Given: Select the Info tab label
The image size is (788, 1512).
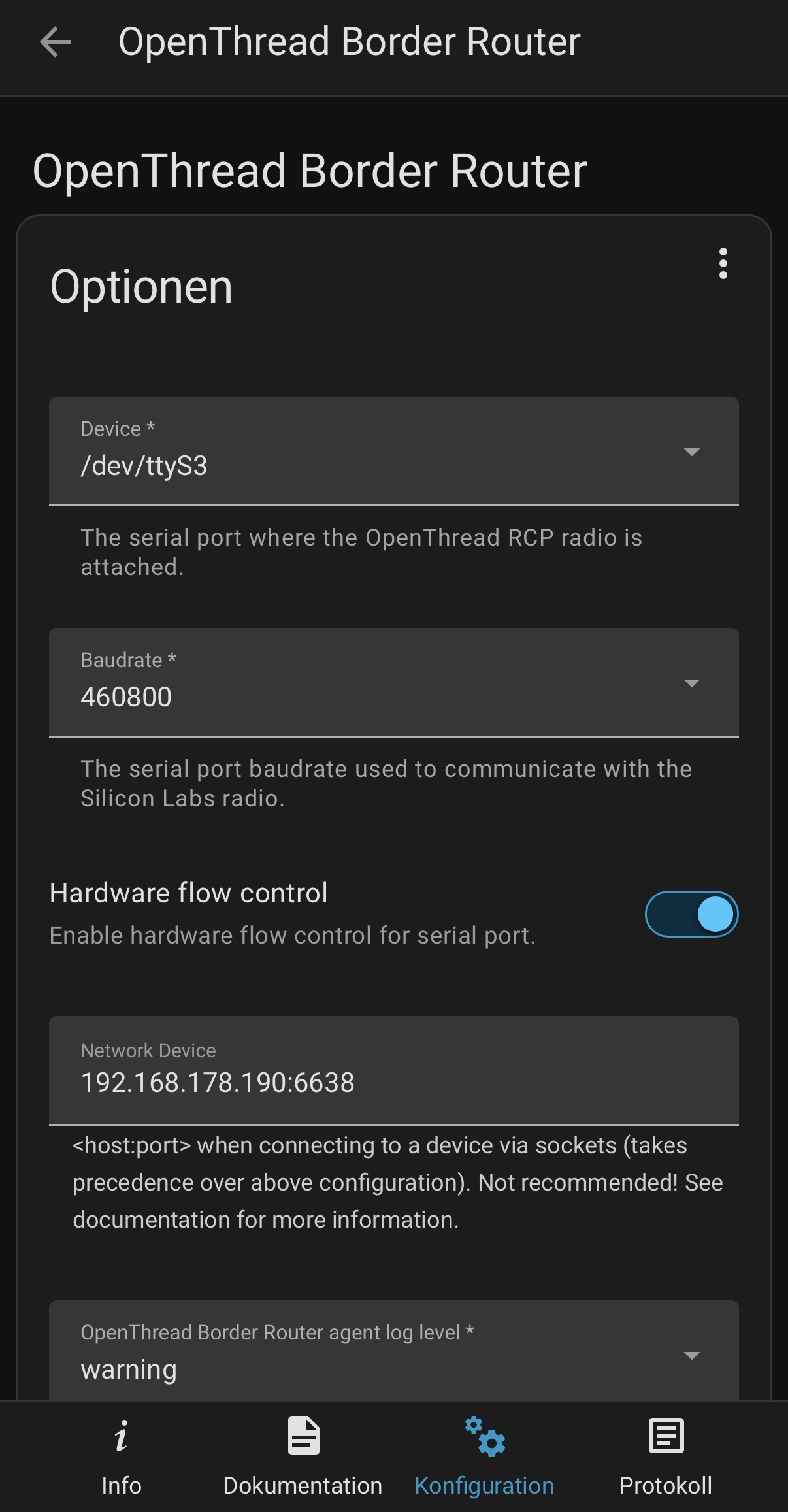Looking at the screenshot, I should (x=122, y=1485).
